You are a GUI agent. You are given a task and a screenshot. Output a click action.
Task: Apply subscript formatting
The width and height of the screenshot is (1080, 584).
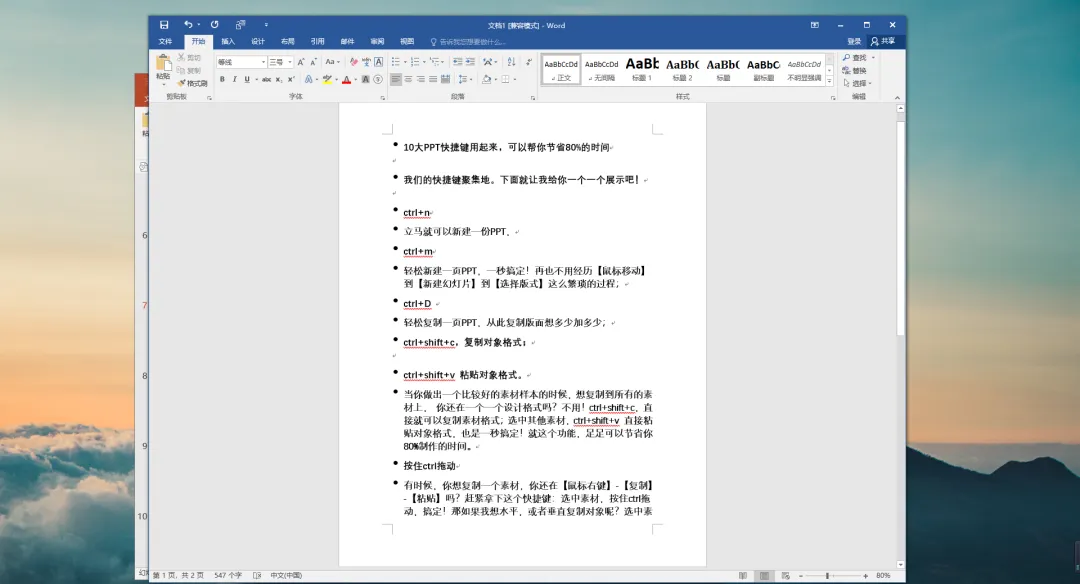[x=279, y=80]
